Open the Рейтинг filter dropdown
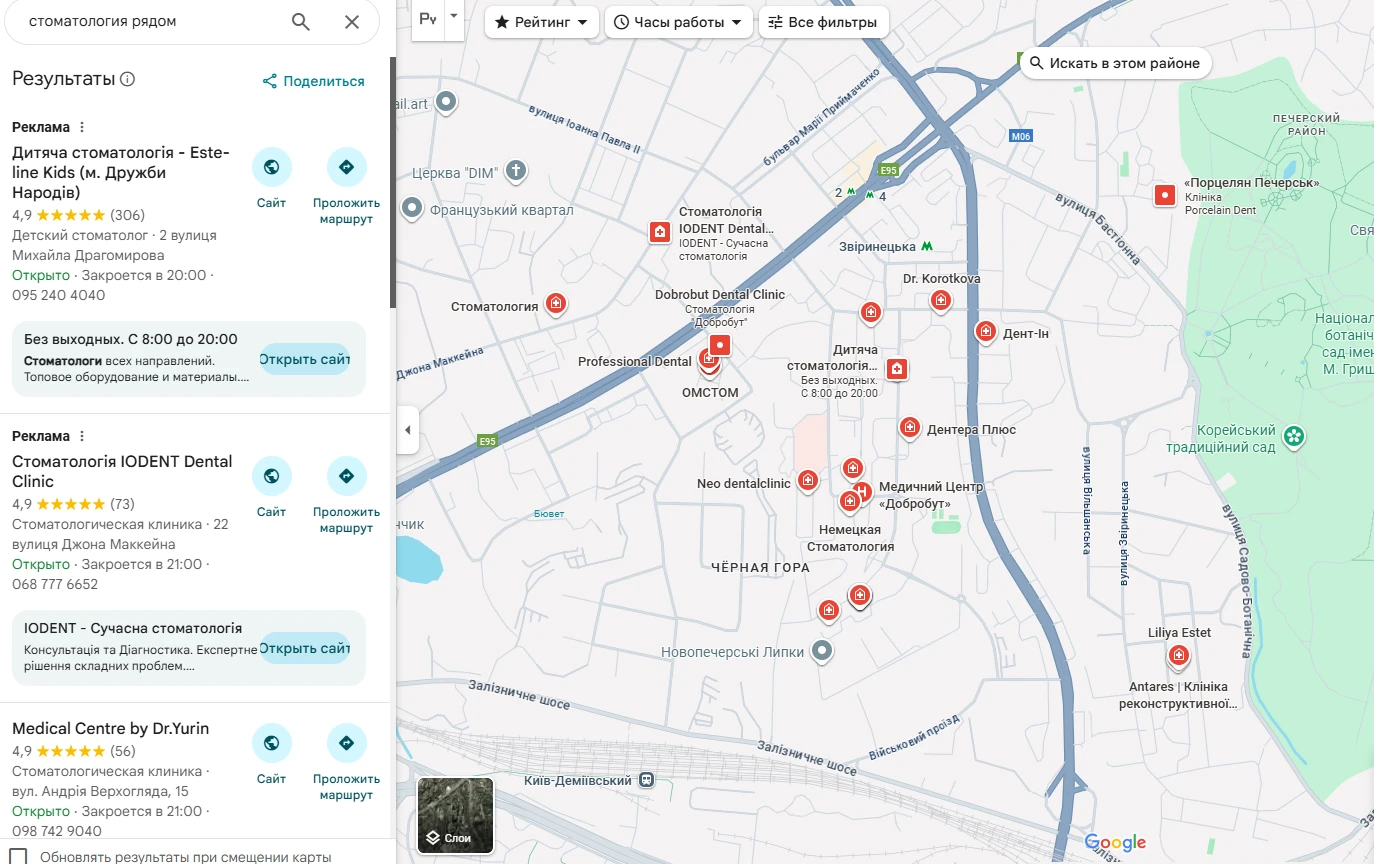Viewport: 1374px width, 864px height. [x=542, y=22]
